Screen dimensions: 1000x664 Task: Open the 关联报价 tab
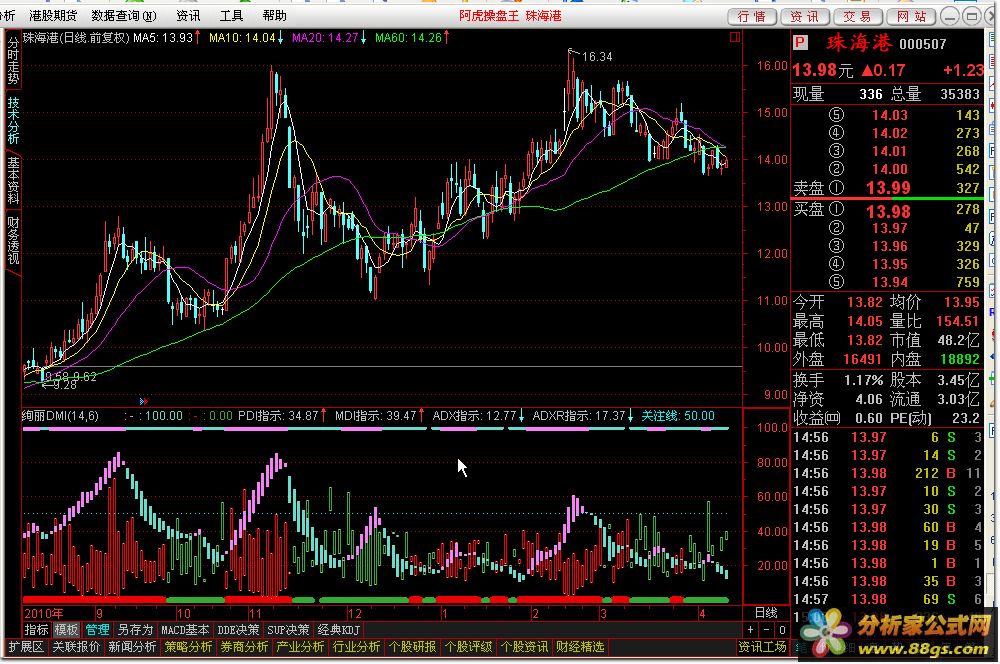[76, 647]
